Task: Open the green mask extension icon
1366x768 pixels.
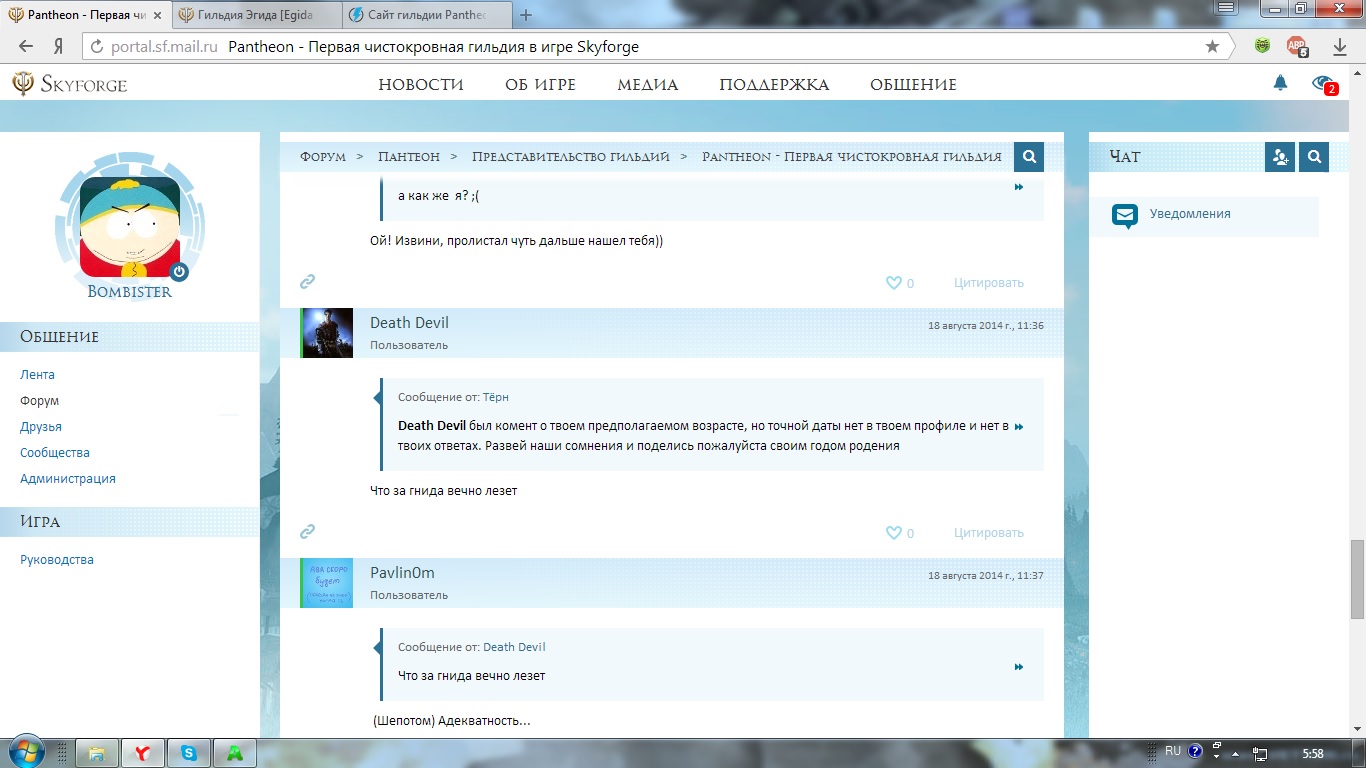Action: click(1263, 46)
